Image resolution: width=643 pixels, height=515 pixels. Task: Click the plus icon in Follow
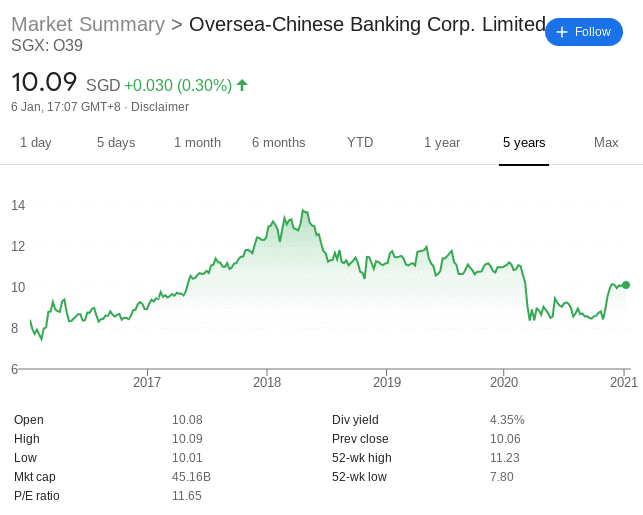(562, 32)
